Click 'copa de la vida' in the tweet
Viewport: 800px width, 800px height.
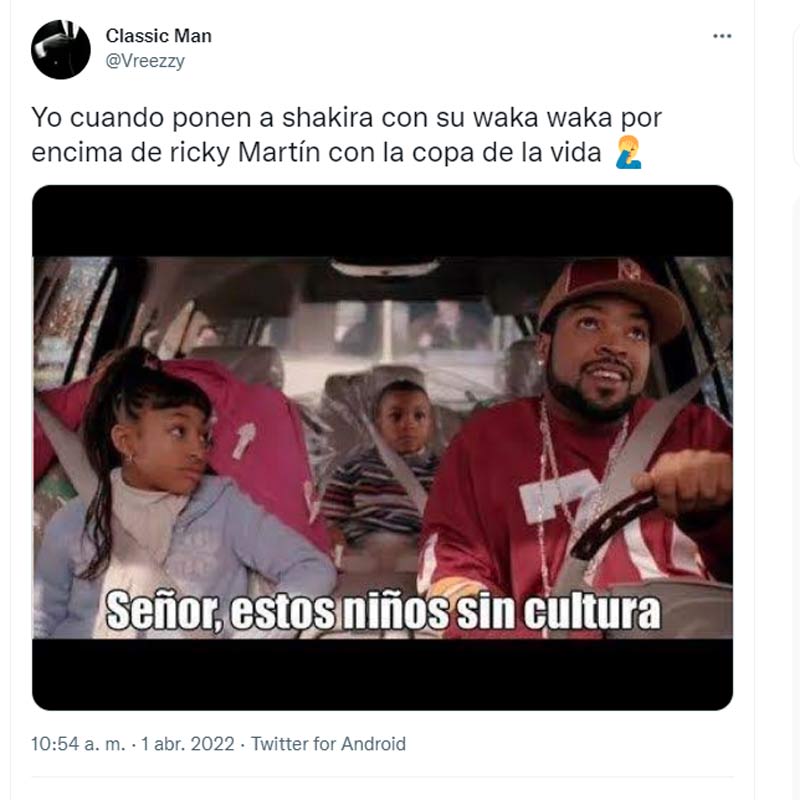[507, 153]
